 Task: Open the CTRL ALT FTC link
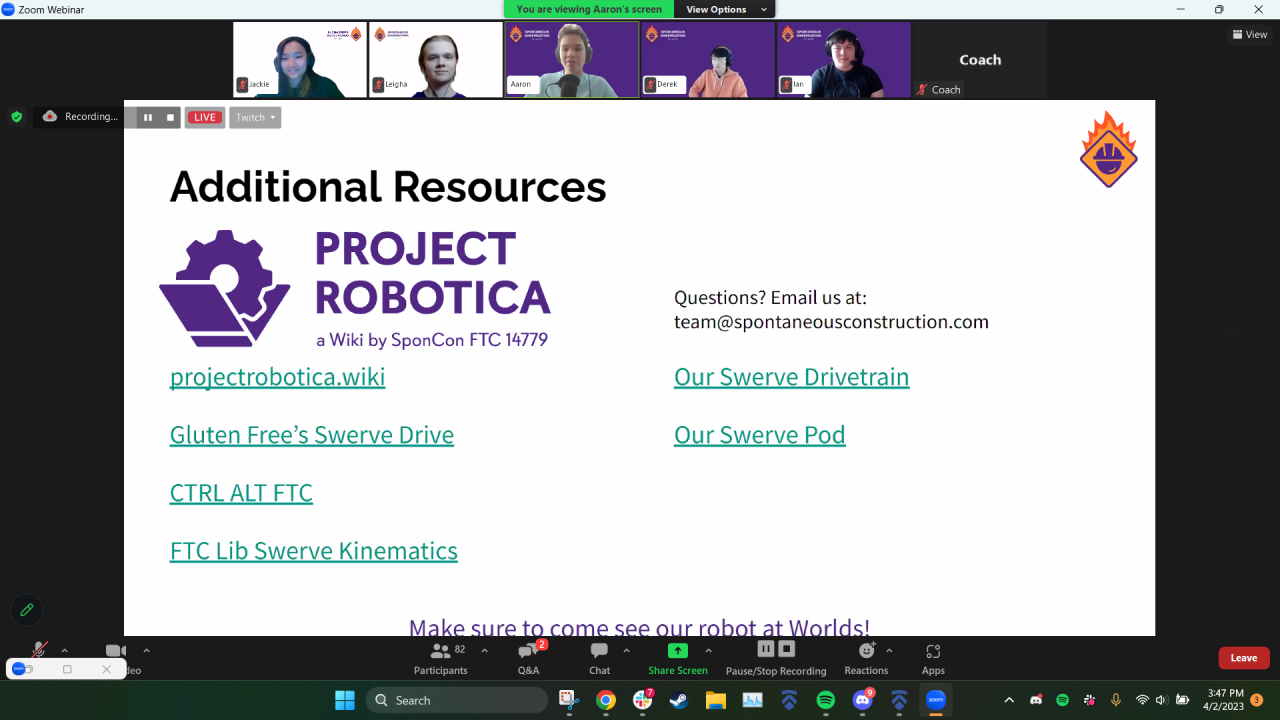(x=241, y=493)
